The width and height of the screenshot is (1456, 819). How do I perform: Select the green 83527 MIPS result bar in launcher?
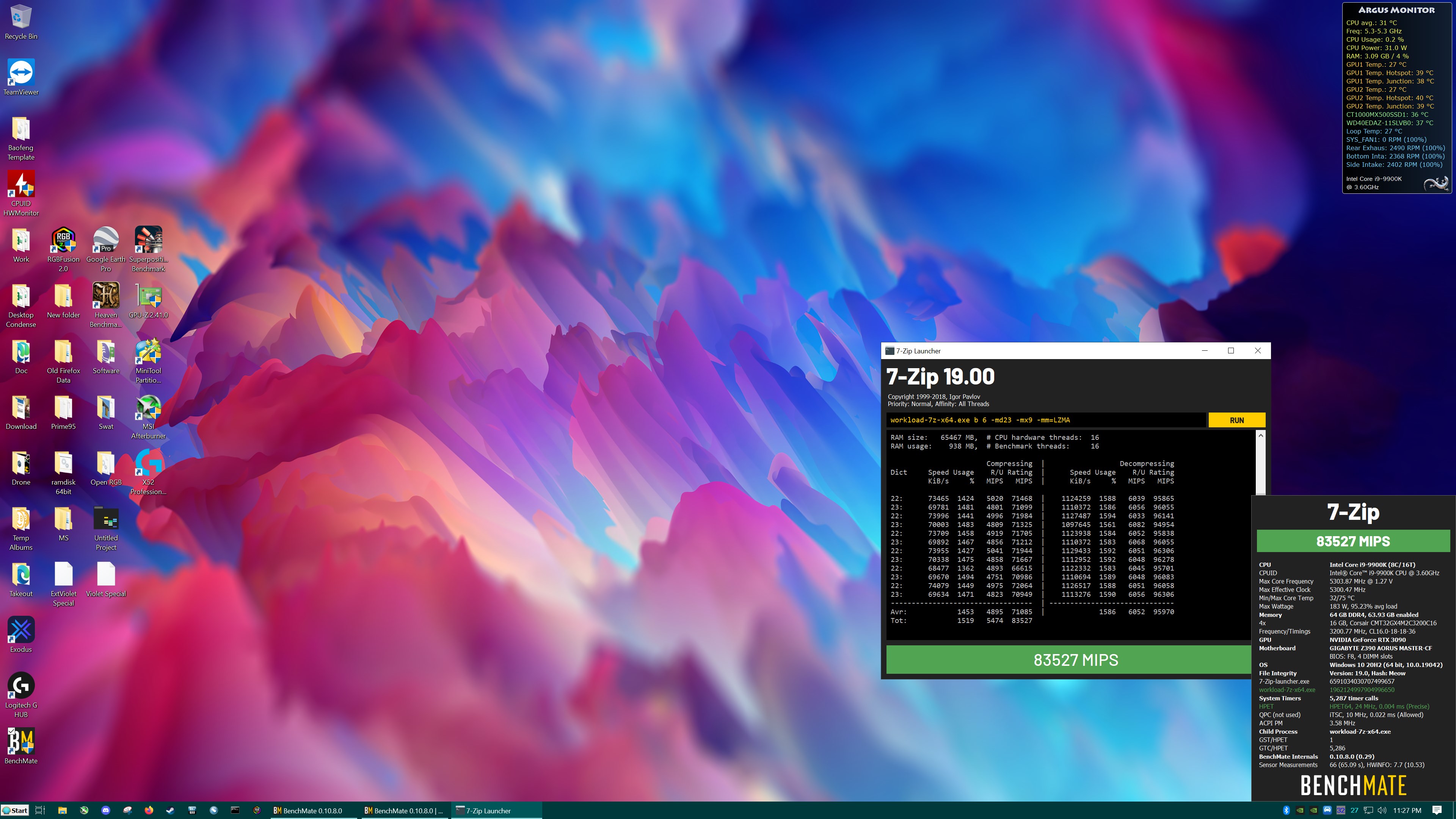coord(1068,660)
